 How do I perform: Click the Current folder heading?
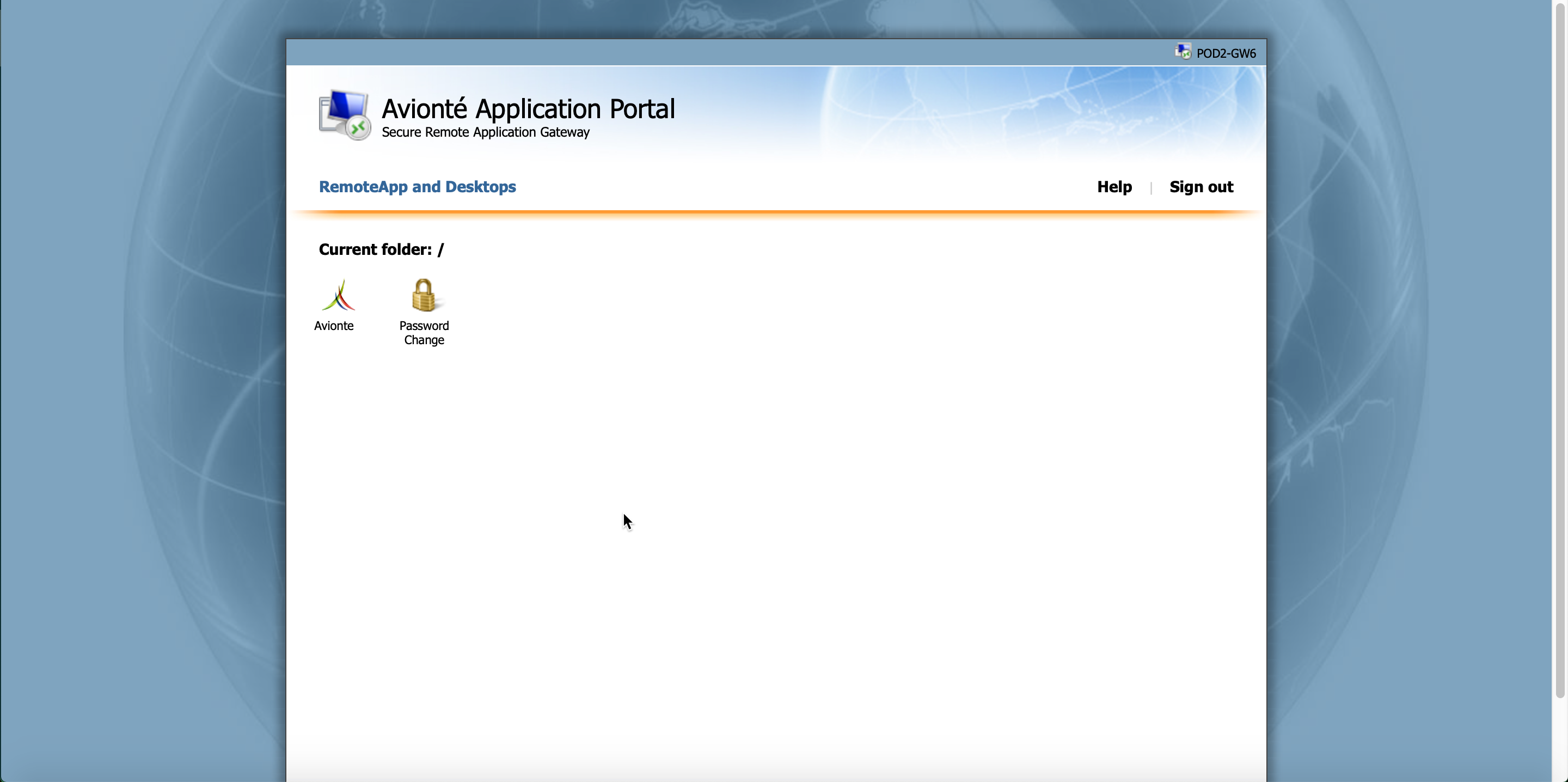click(375, 250)
